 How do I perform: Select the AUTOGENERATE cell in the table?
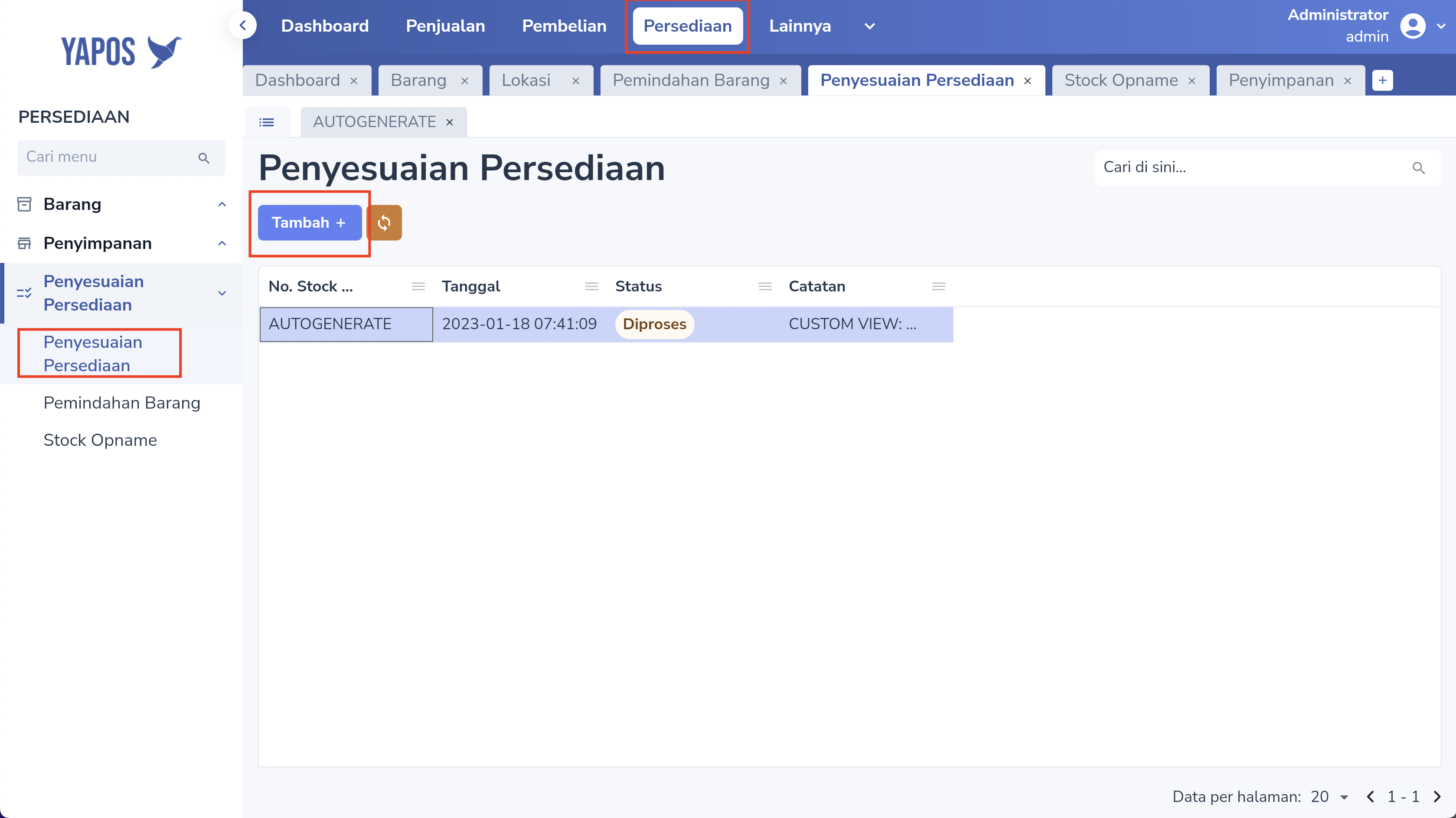coord(346,324)
